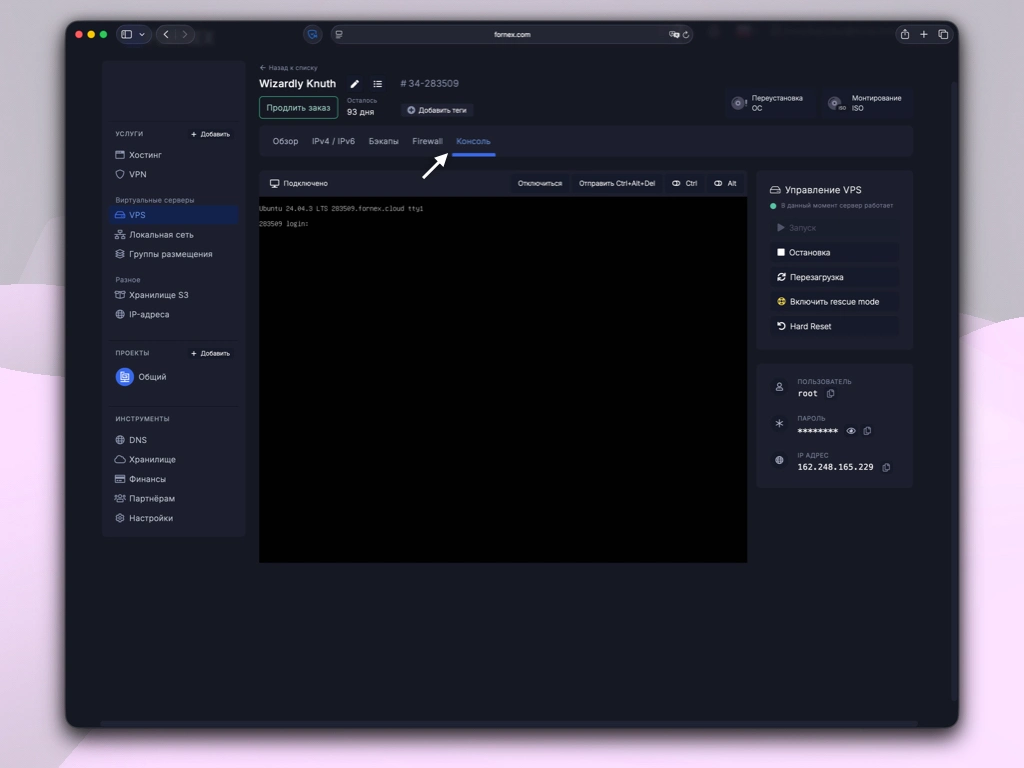
Task: Copy the root username with its copy icon
Action: 830,394
